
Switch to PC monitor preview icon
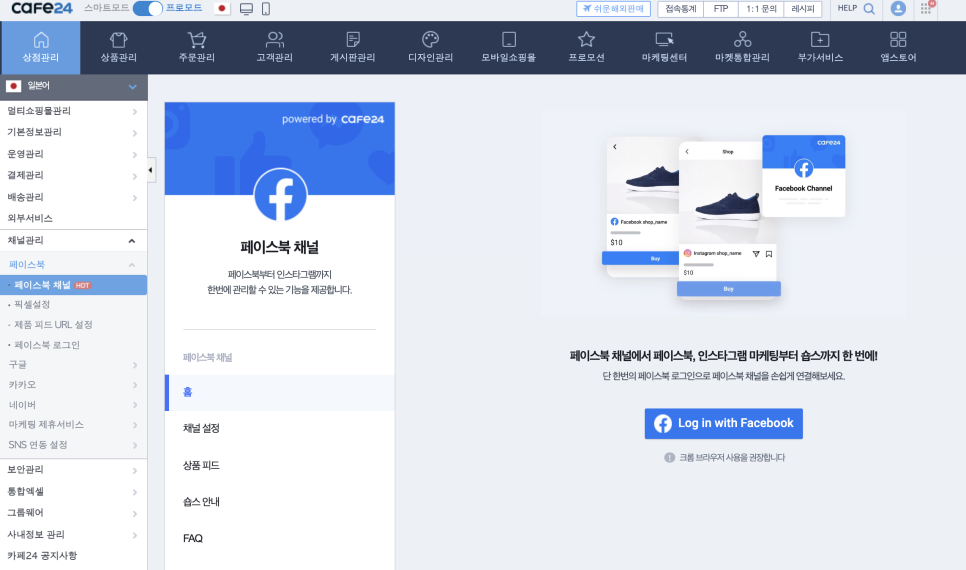coord(246,9)
